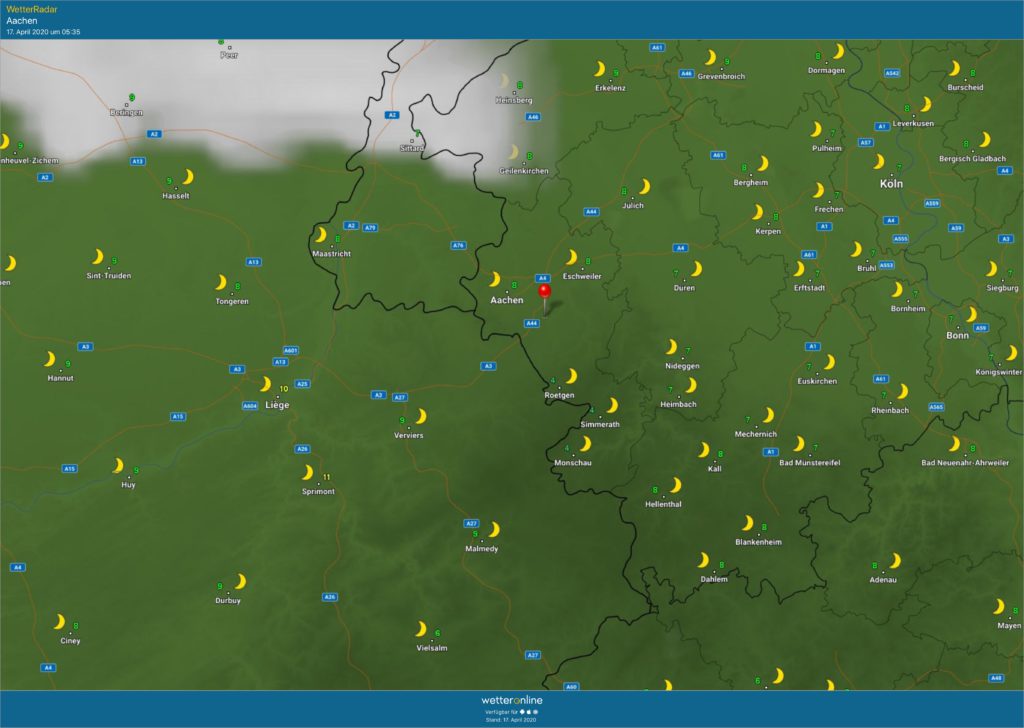Image resolution: width=1024 pixels, height=728 pixels.
Task: Click the moon icon at Blankenheim
Action: coord(748,523)
